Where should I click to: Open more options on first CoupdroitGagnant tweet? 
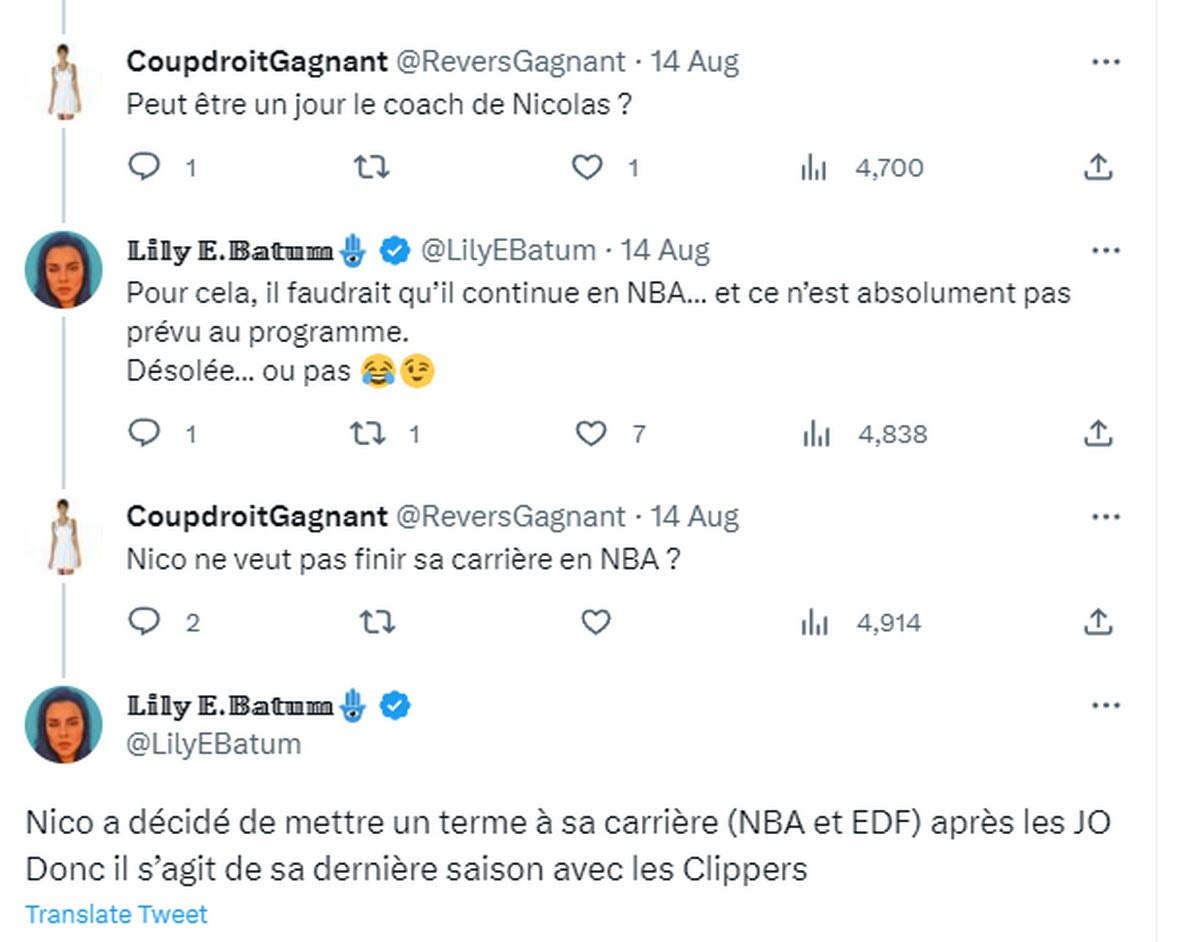pos(1105,62)
